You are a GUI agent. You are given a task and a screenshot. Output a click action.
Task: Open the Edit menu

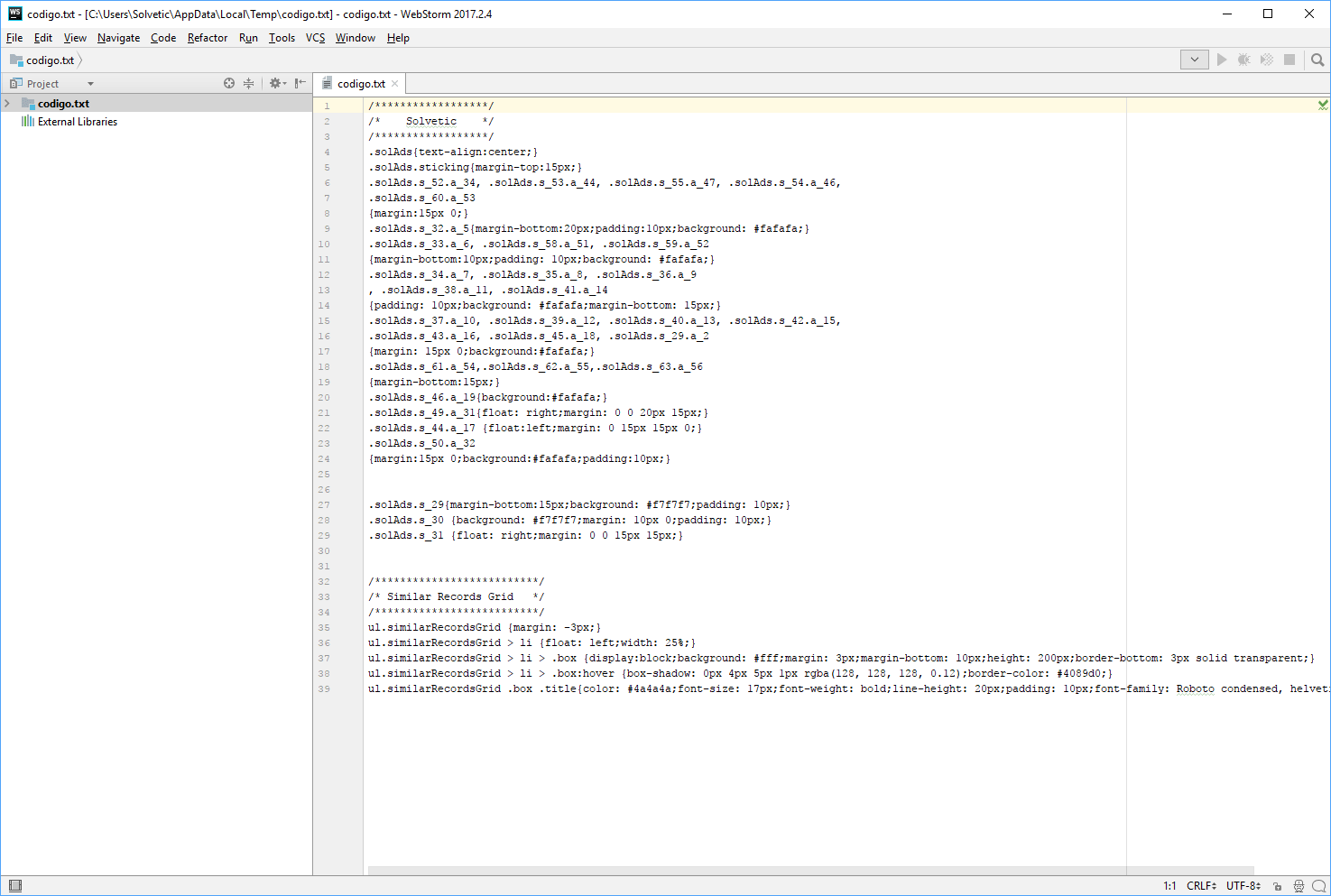(43, 38)
